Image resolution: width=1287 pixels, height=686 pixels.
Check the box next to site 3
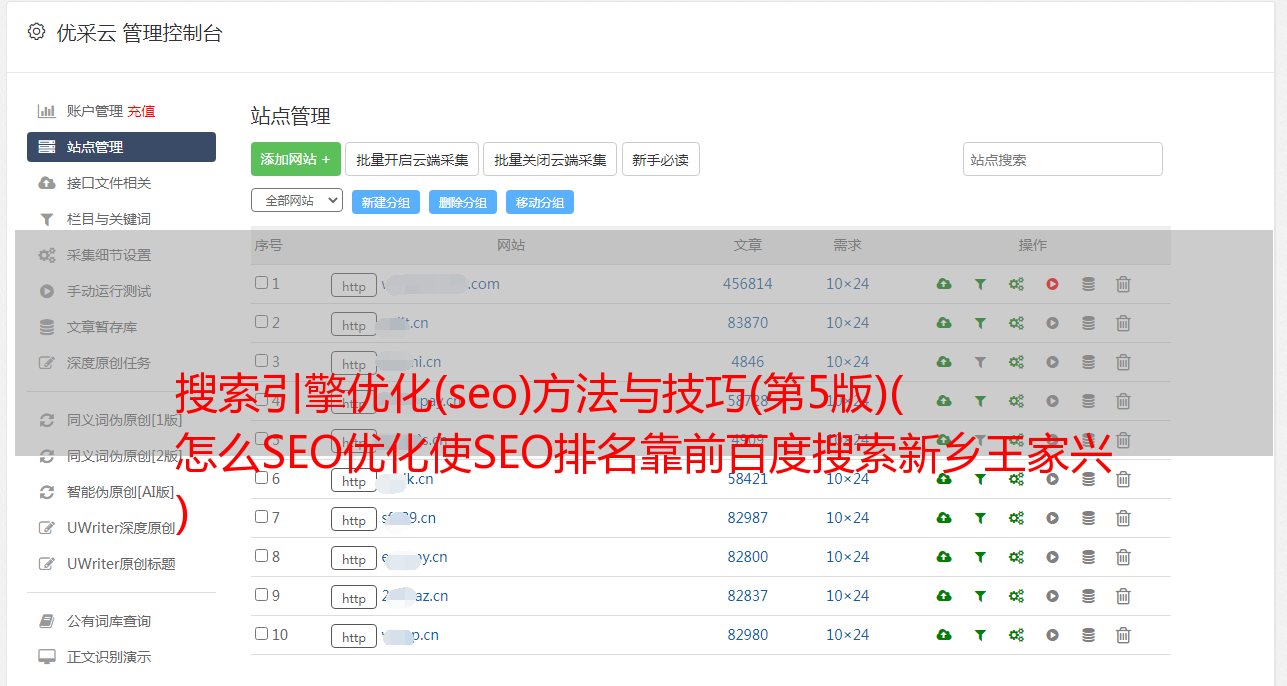click(261, 361)
